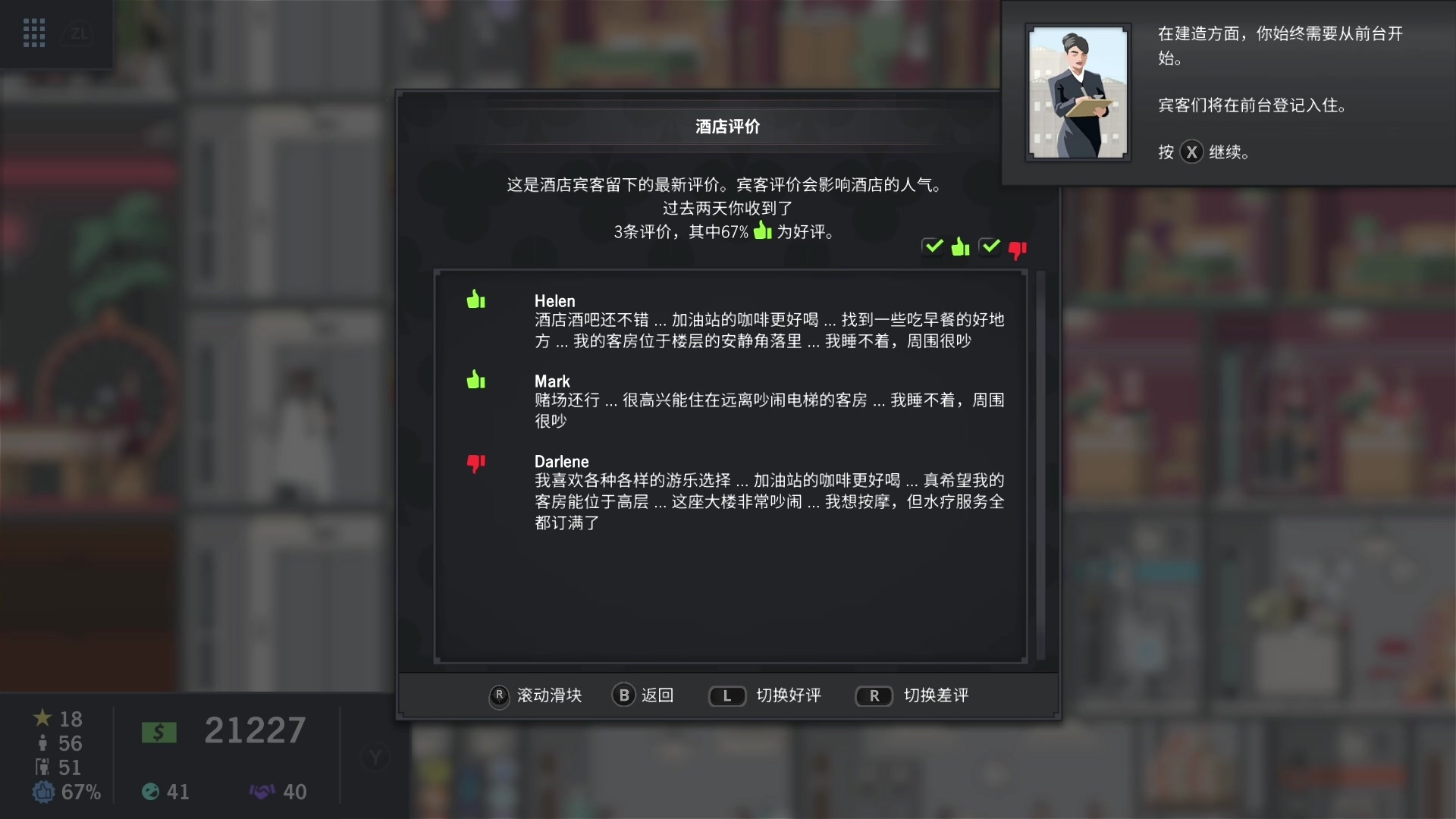
Task: Click the Y button icon bottom bar
Action: click(375, 757)
